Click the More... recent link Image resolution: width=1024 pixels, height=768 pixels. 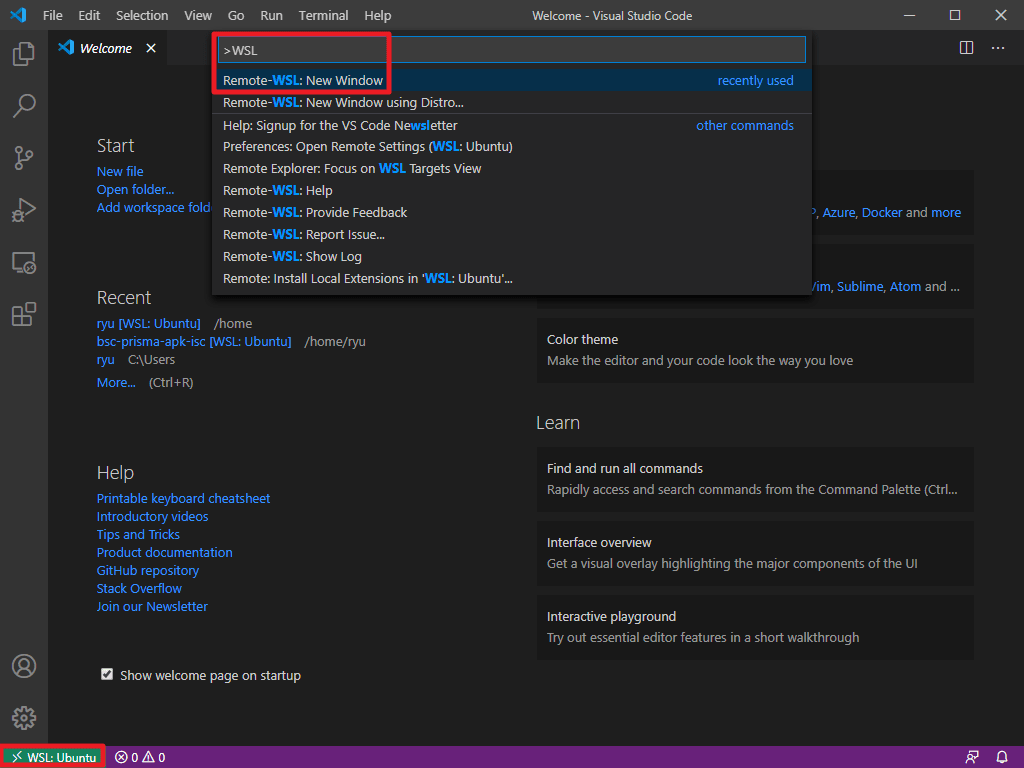pyautogui.click(x=116, y=383)
